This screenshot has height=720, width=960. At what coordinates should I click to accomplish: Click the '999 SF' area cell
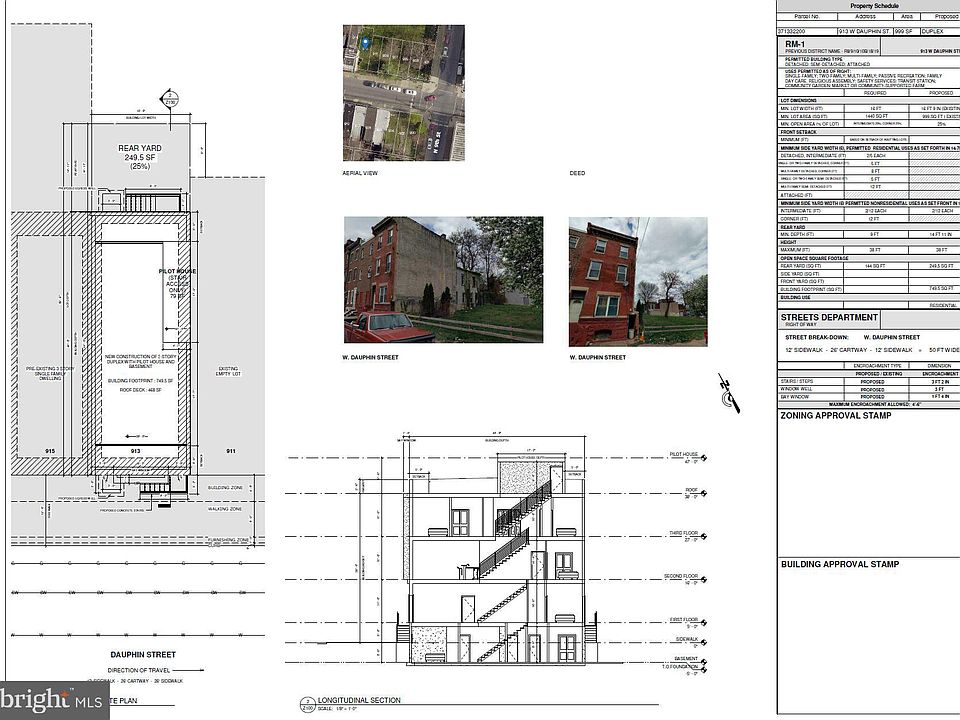904,31
